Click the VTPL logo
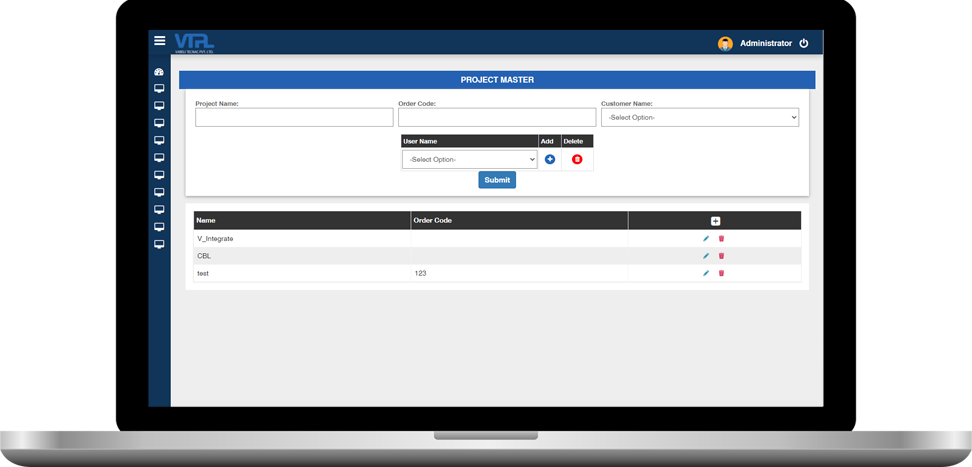 coord(194,42)
